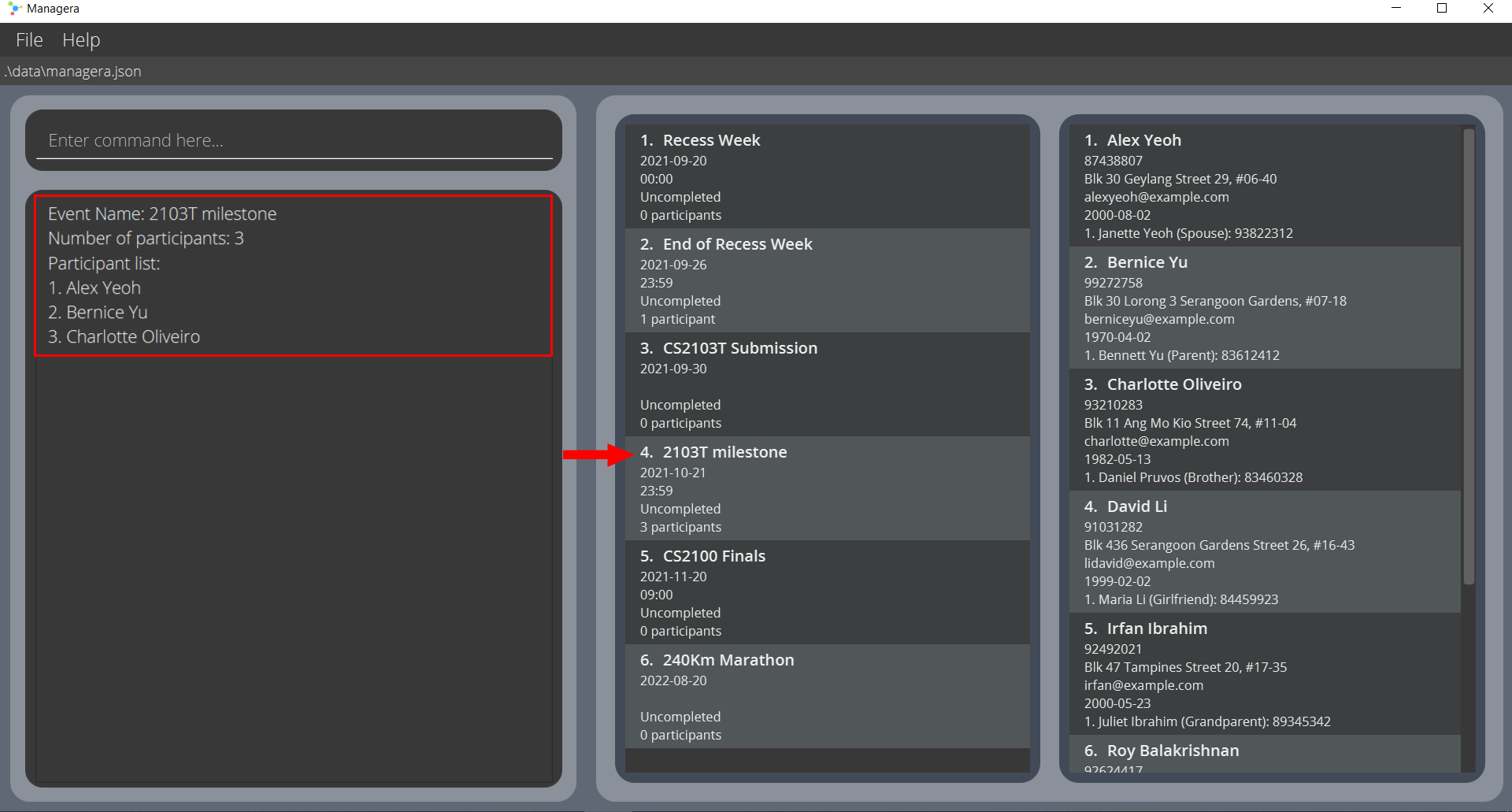Click address Blk 11 Ang Mo Kio Street 74

(x=1190, y=423)
